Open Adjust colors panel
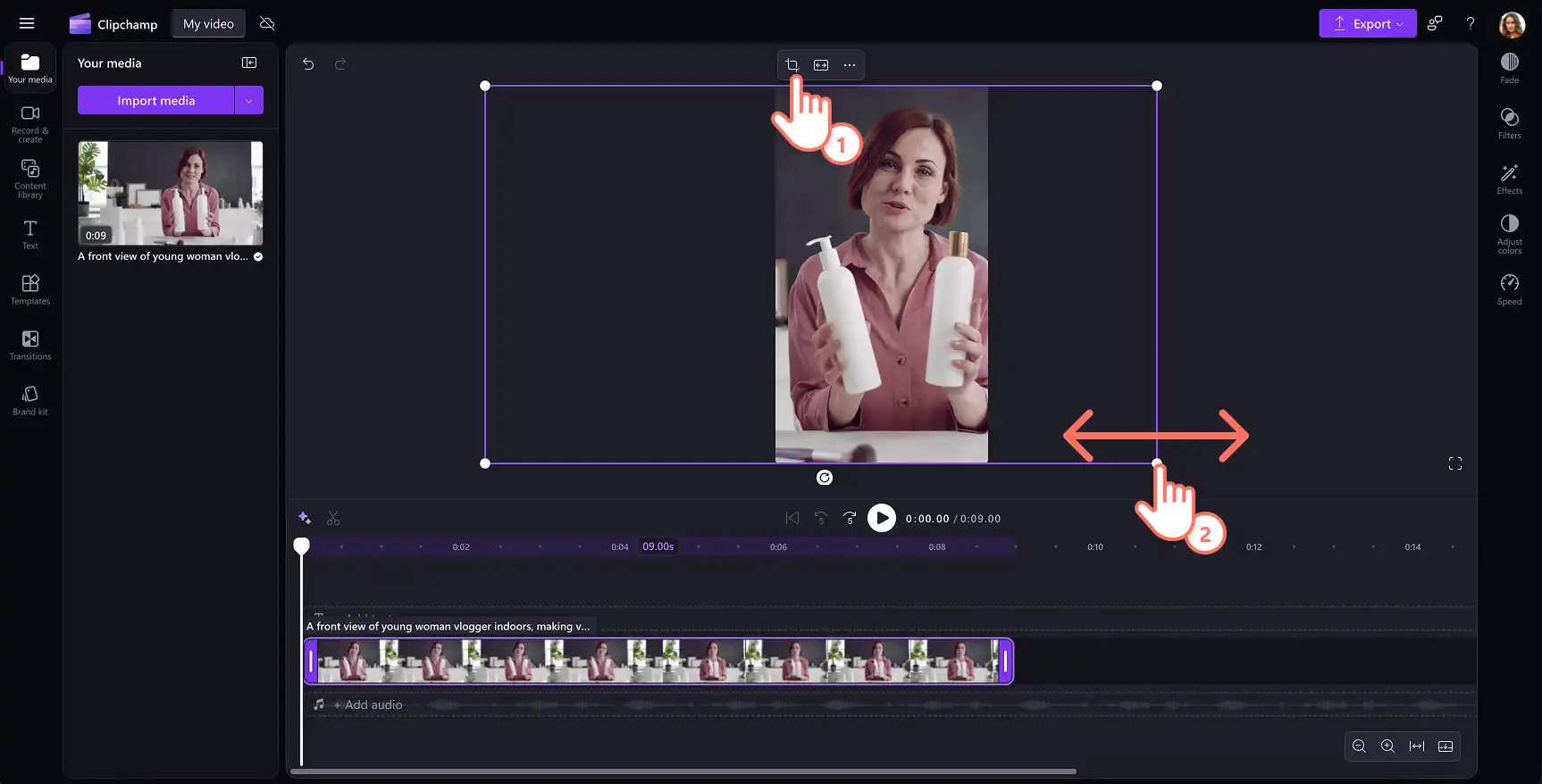The height and width of the screenshot is (784, 1542). click(x=1509, y=234)
